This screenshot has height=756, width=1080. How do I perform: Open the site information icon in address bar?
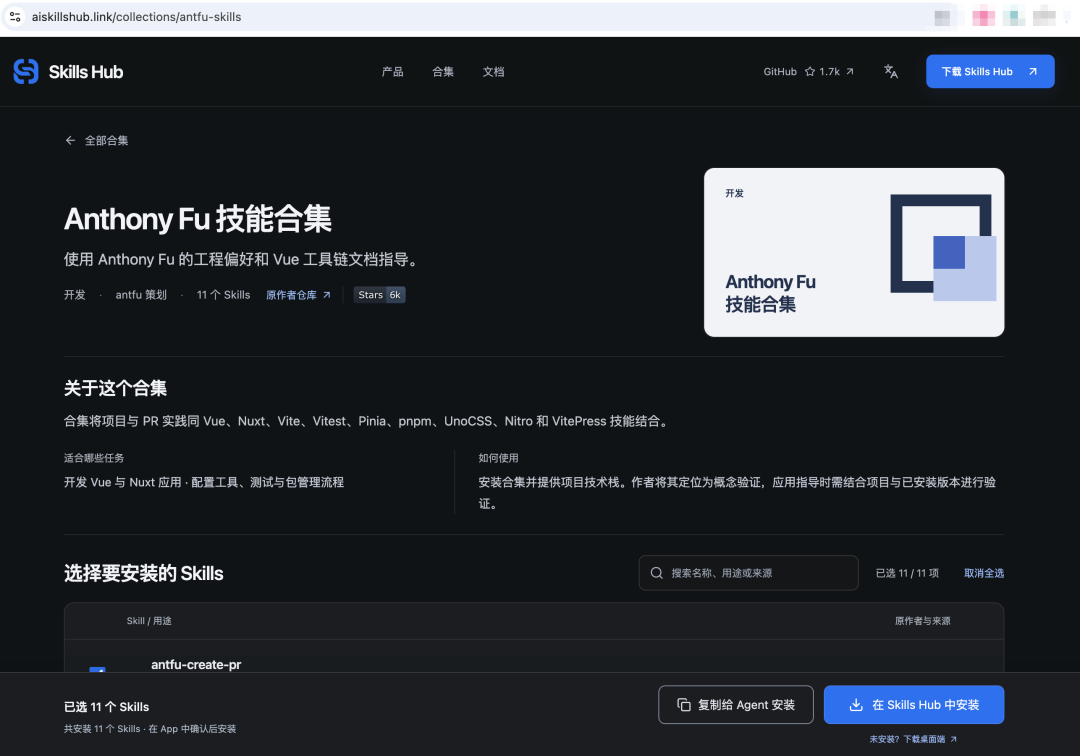coord(15,17)
